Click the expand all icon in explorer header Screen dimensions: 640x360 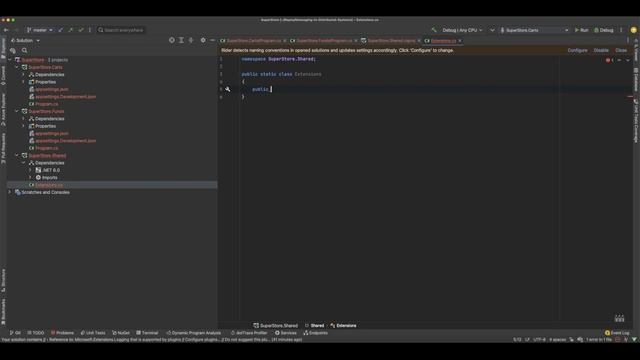coord(181,40)
